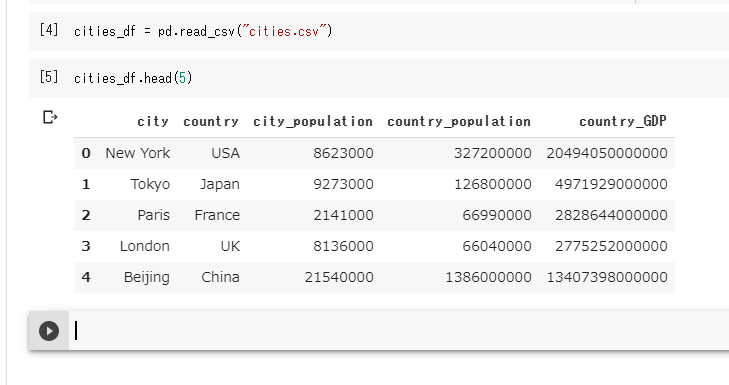Select GDP value 20494050000000
This screenshot has width=729, height=385.
pos(607,153)
